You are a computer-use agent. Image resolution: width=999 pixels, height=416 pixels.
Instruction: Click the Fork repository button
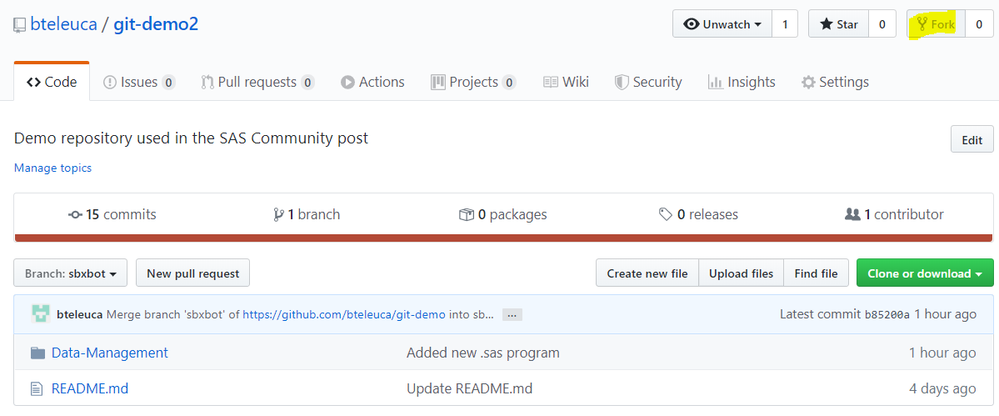tap(936, 24)
